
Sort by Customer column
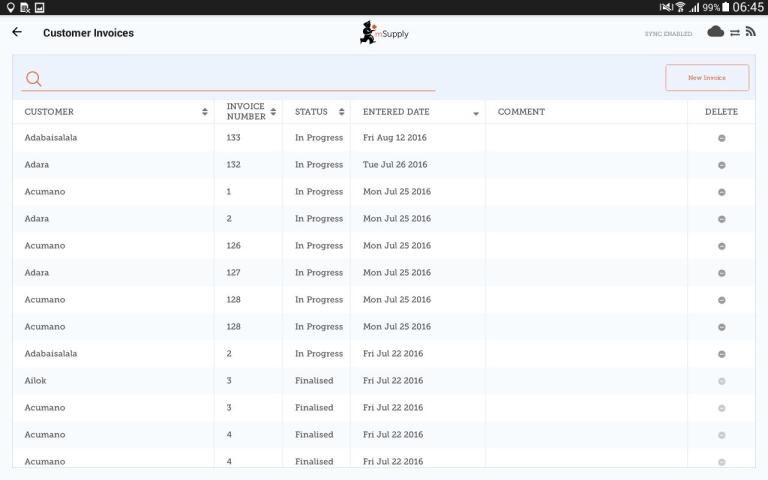coord(115,112)
